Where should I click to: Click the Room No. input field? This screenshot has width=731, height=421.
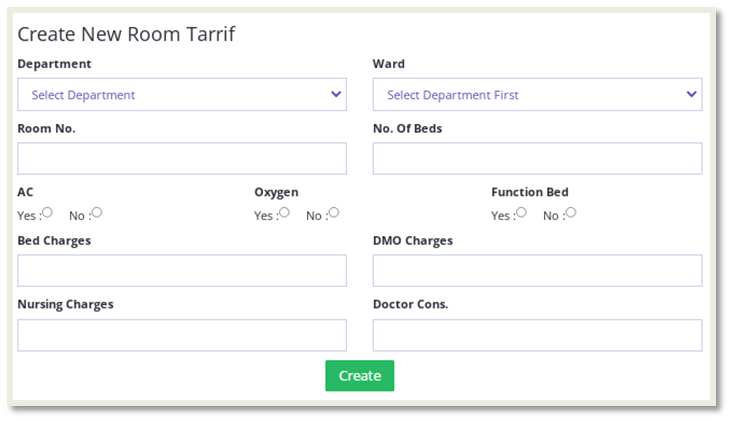point(181,158)
